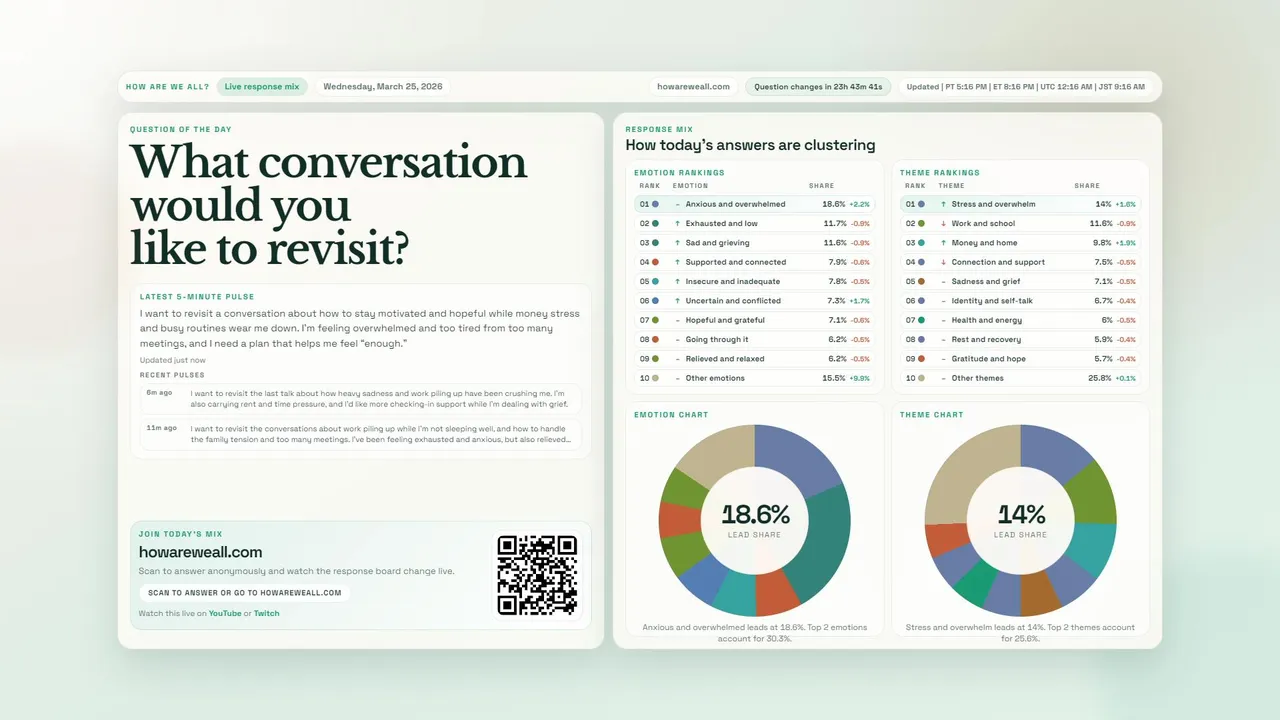The height and width of the screenshot is (720, 1280).
Task: Click the emotion chart caption text
Action: [755, 633]
